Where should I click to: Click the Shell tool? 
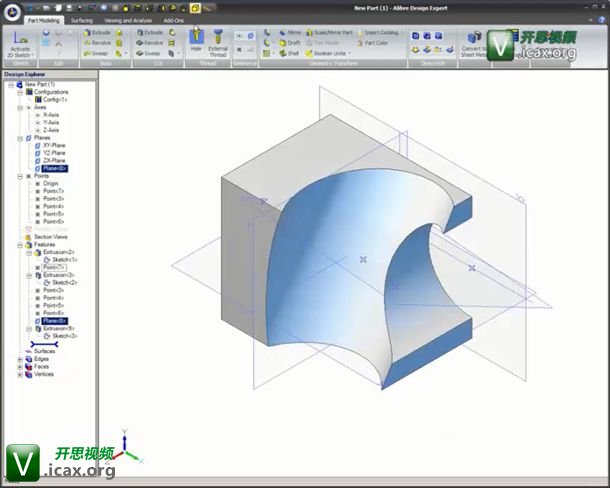click(289, 53)
